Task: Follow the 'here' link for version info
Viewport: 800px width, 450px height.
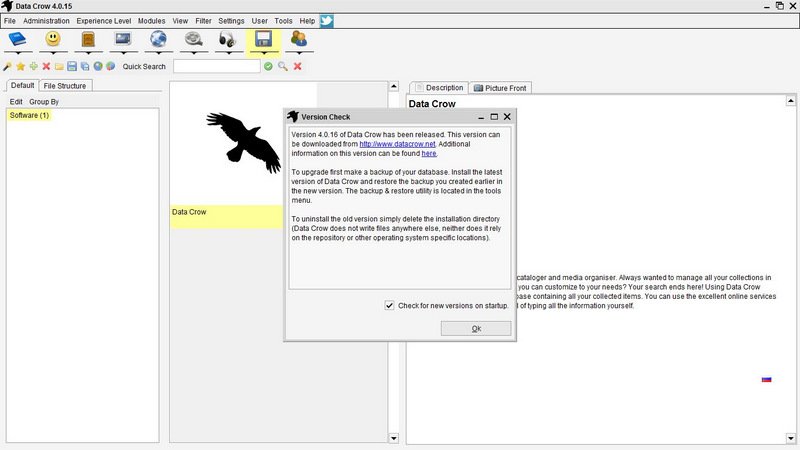Action: point(429,153)
